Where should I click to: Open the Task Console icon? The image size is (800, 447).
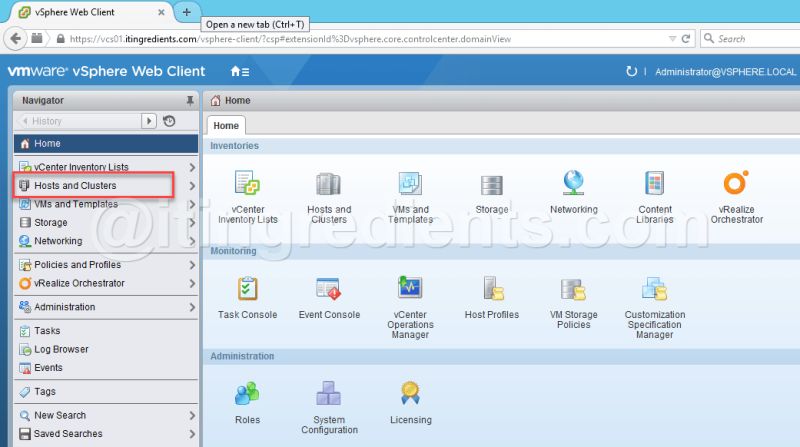[x=247, y=288]
